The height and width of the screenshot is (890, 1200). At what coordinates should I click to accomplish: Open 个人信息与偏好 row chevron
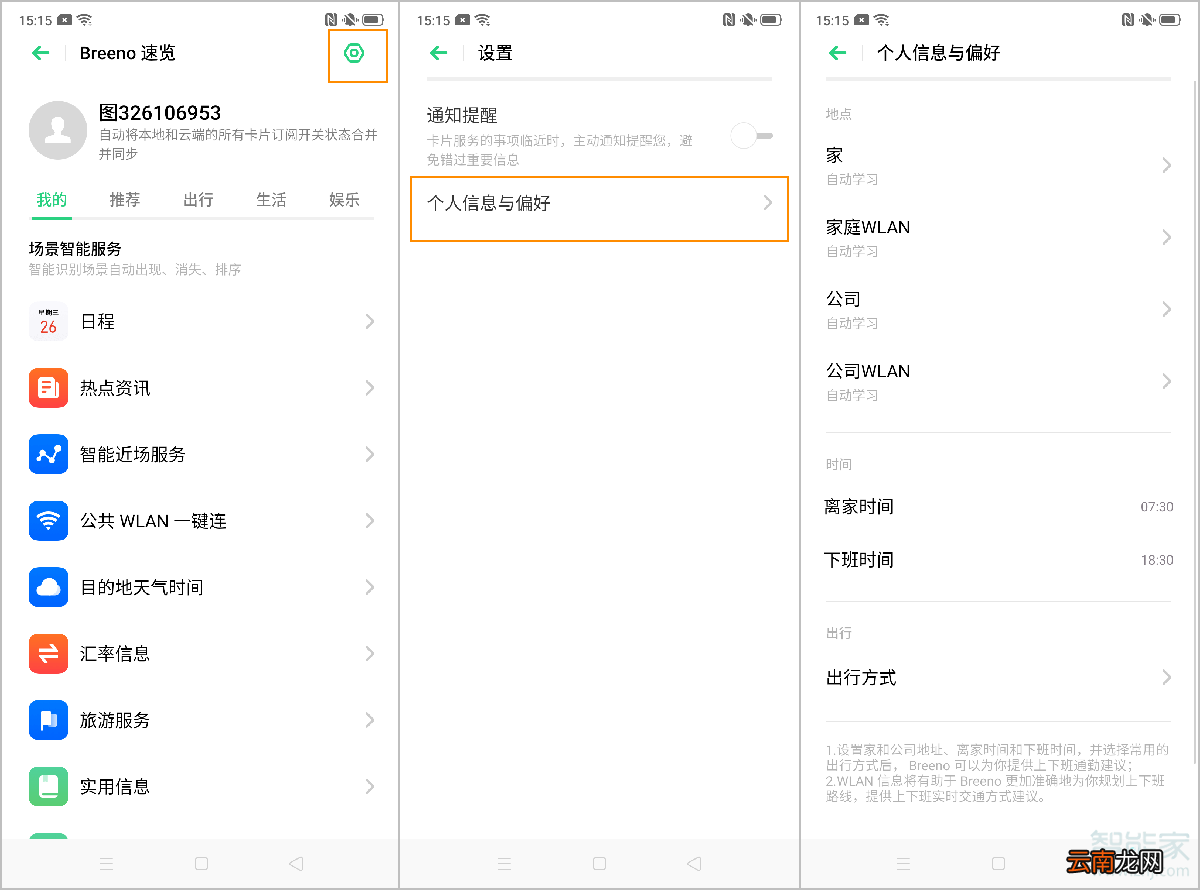pos(768,203)
